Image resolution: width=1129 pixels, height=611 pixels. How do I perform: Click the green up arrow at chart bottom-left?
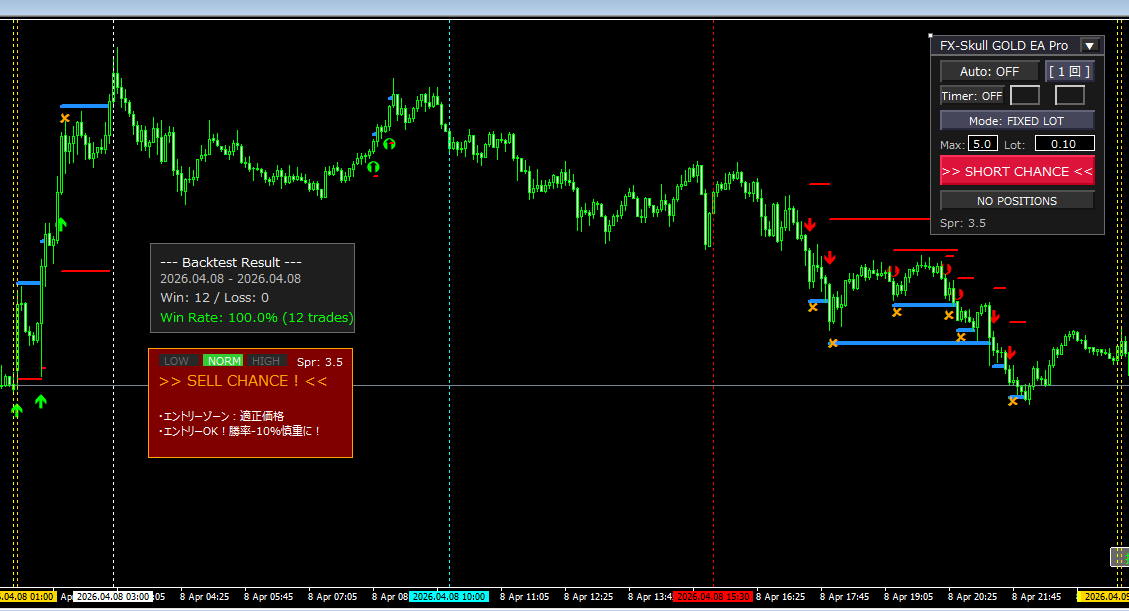click(40, 401)
